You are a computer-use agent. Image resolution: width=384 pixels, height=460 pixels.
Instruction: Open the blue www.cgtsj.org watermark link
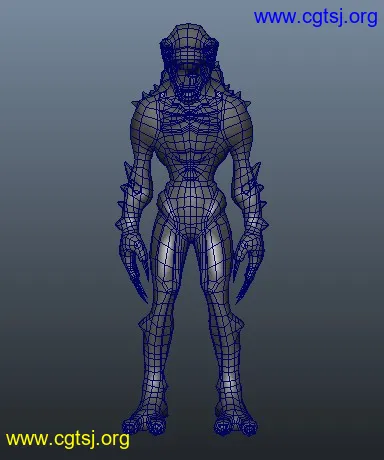point(316,17)
